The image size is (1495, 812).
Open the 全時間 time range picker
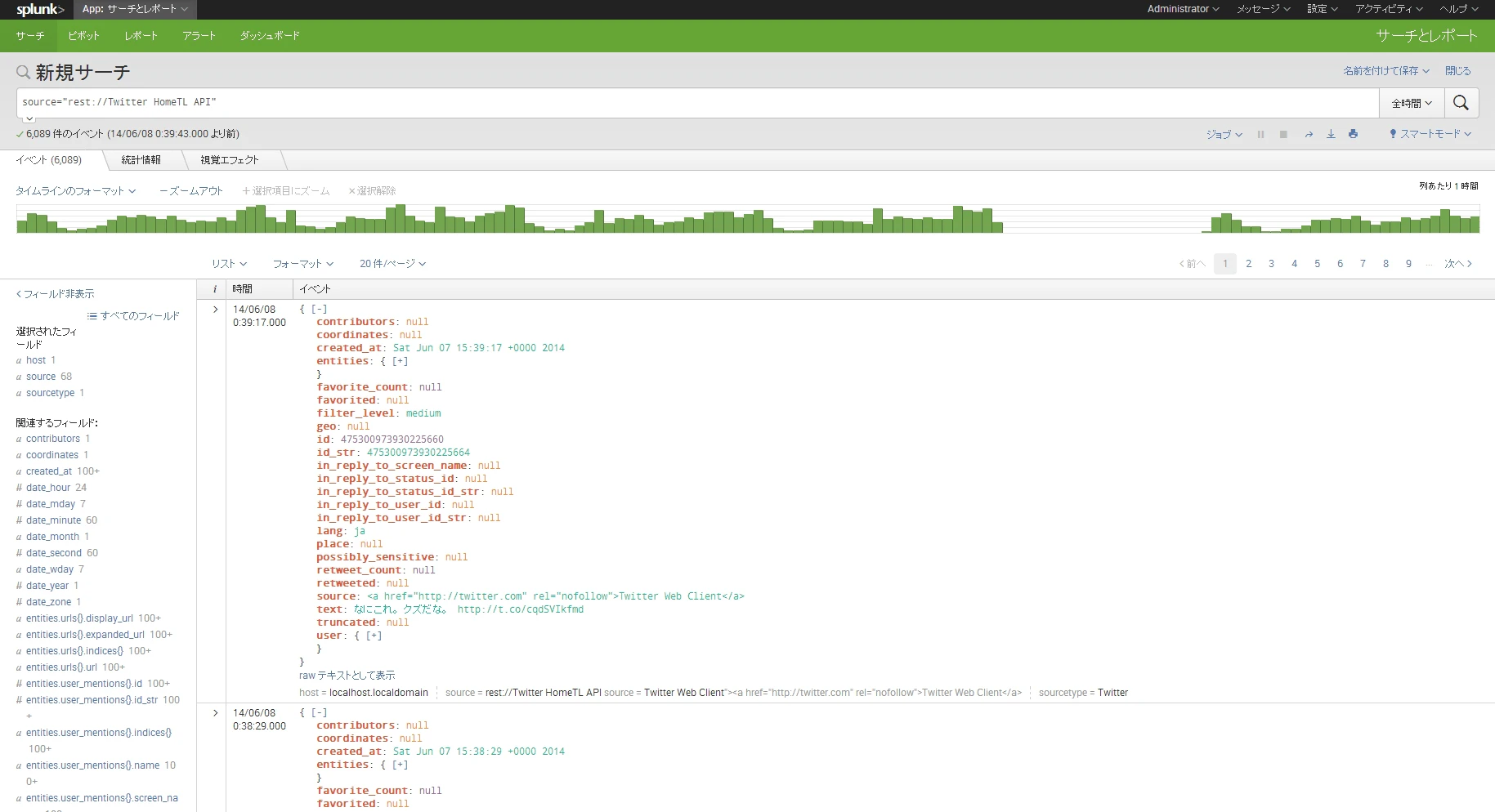1412,103
